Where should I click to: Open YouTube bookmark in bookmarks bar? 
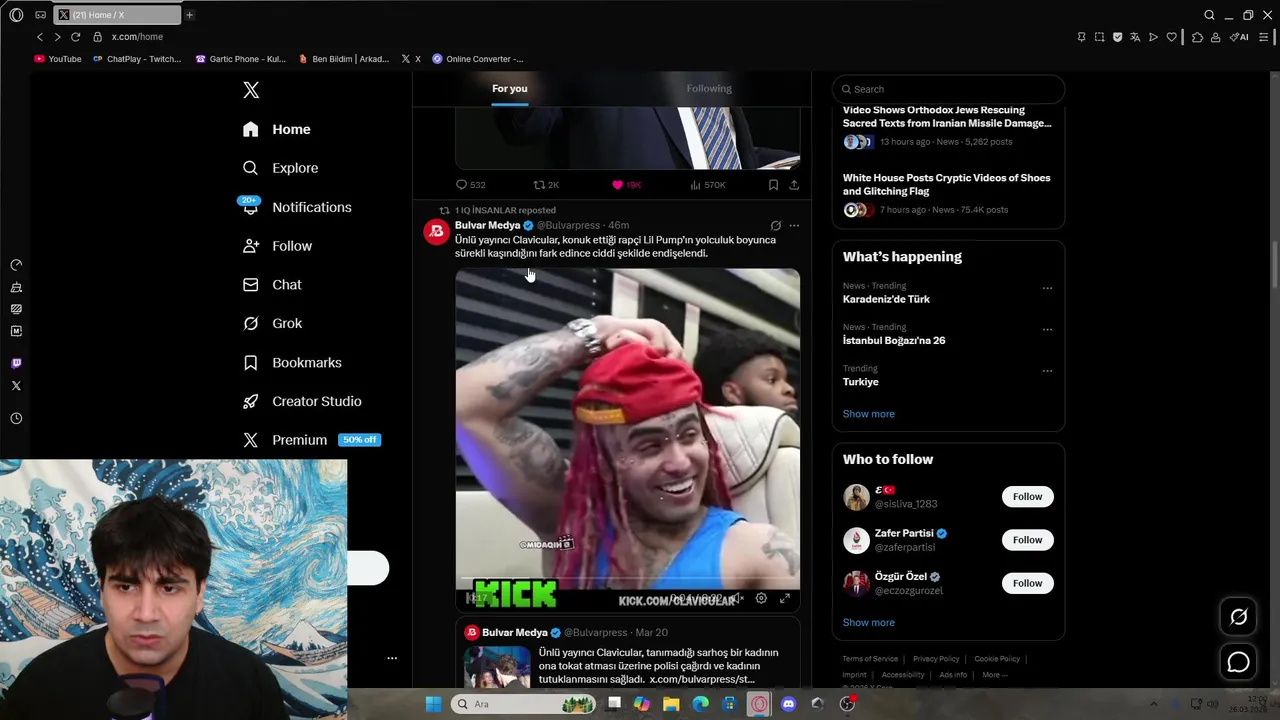(58, 59)
